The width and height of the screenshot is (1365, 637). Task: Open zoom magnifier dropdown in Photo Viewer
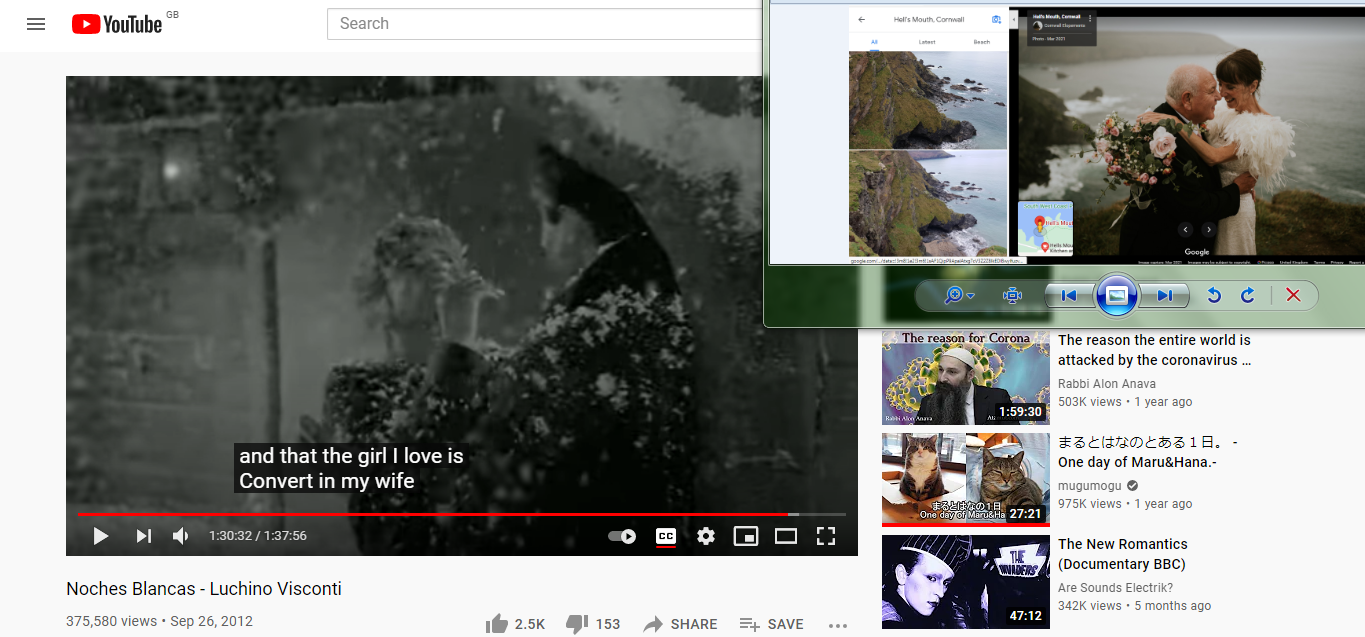[958, 296]
